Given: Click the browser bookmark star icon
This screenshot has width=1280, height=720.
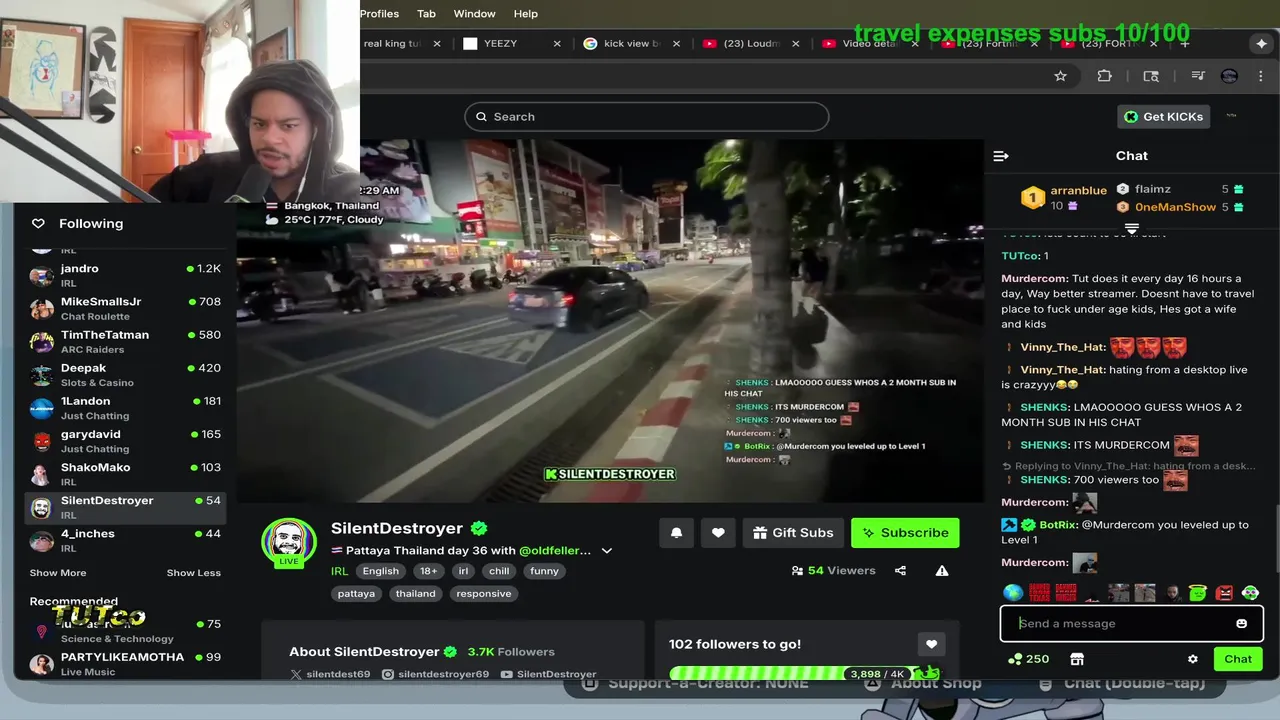Looking at the screenshot, I should click(1060, 76).
